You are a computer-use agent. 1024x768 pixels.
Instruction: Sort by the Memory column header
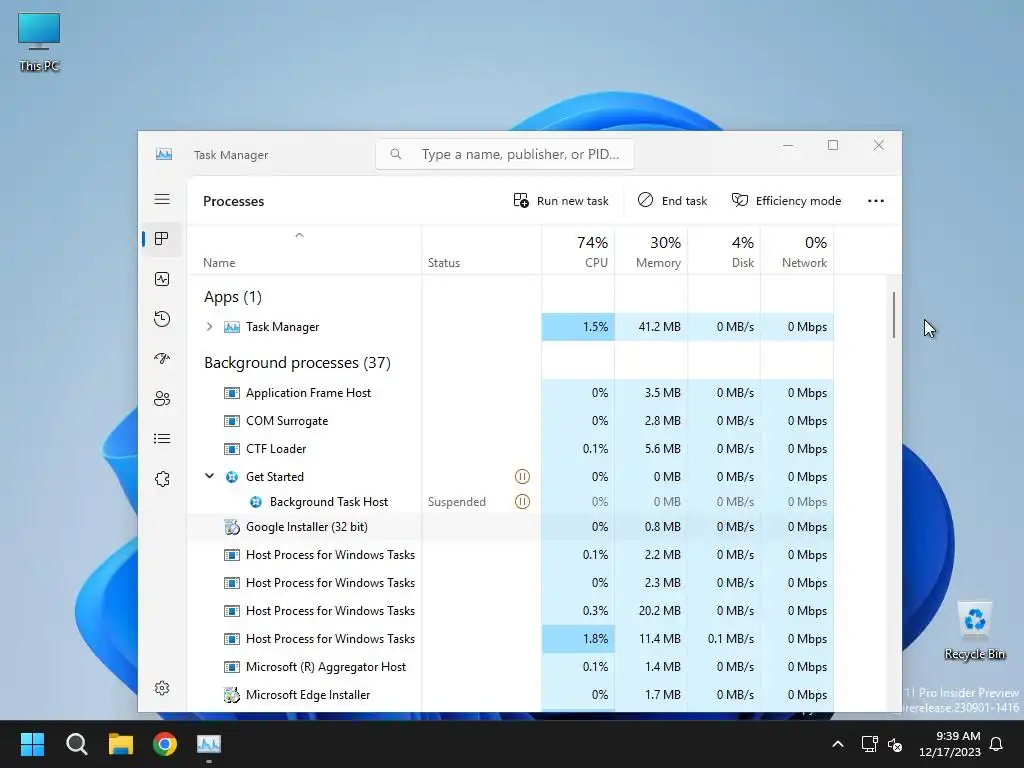point(651,251)
